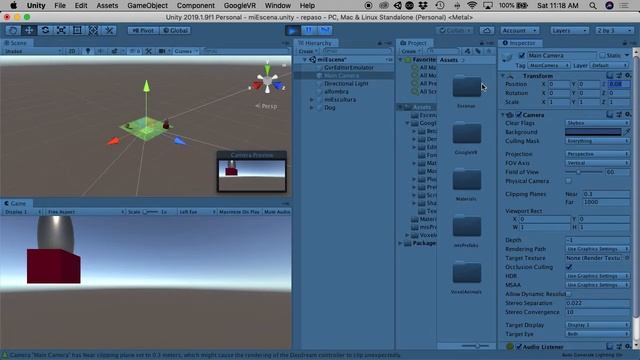Open the Layer dropdown Default
Screen dimensions: 640x360
(609, 65)
